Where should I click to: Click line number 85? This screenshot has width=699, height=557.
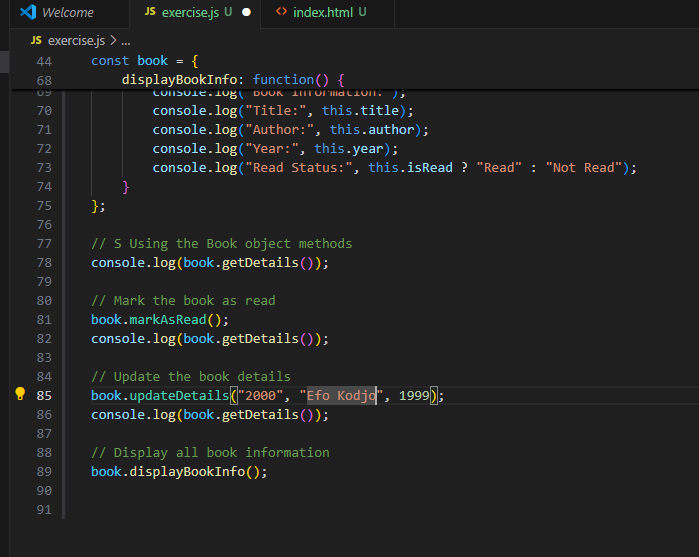coord(44,396)
